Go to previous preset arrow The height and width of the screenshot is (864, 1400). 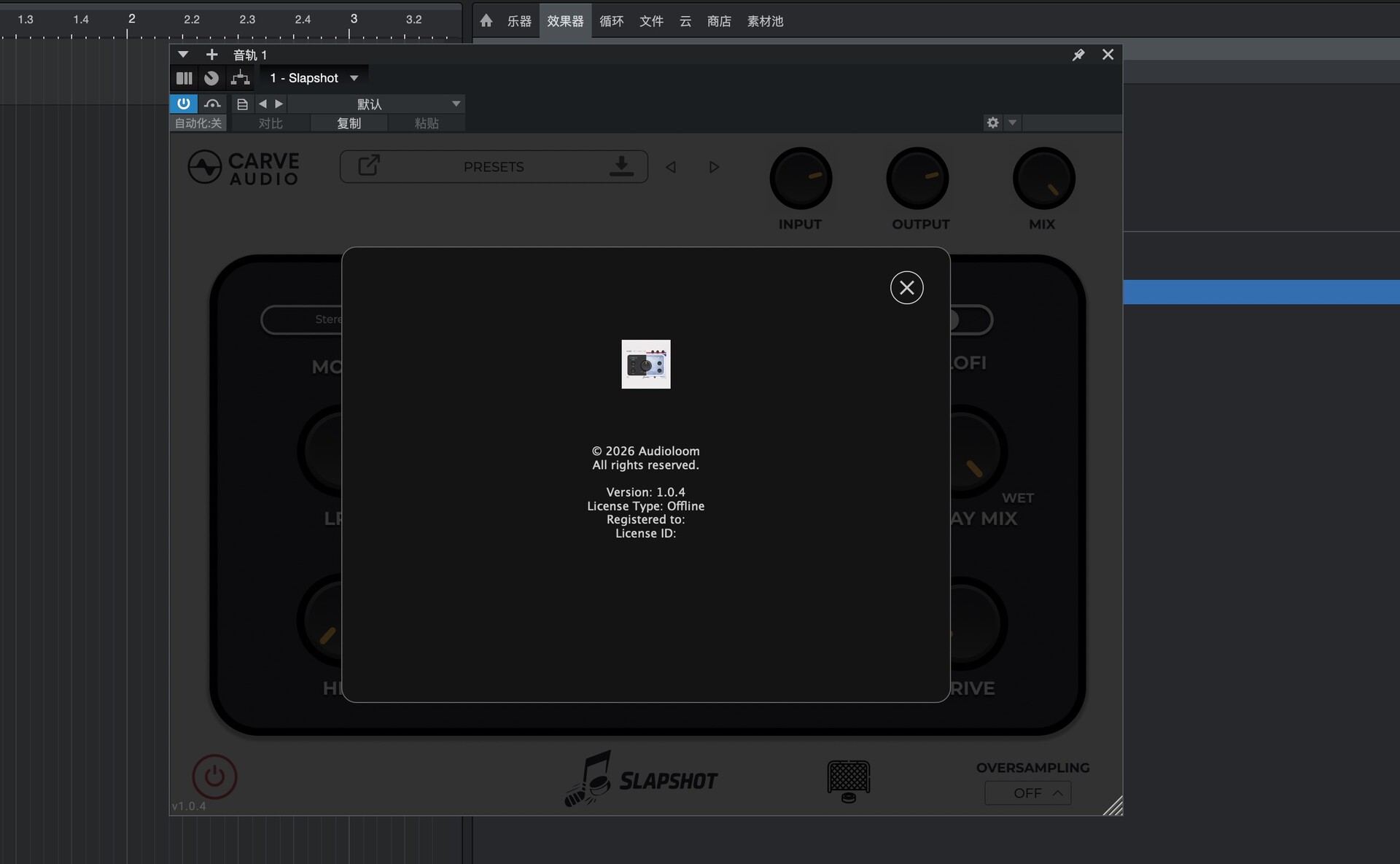coord(671,167)
